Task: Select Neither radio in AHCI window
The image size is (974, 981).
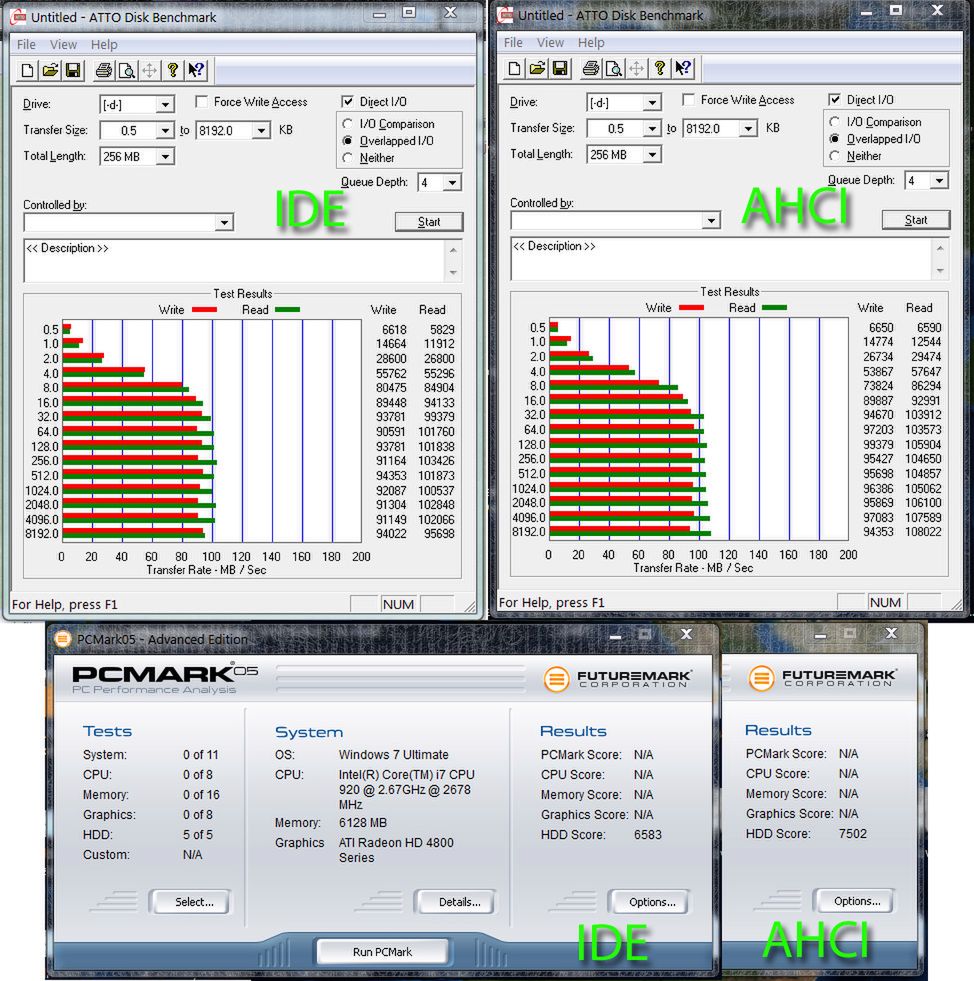Action: 834,156
